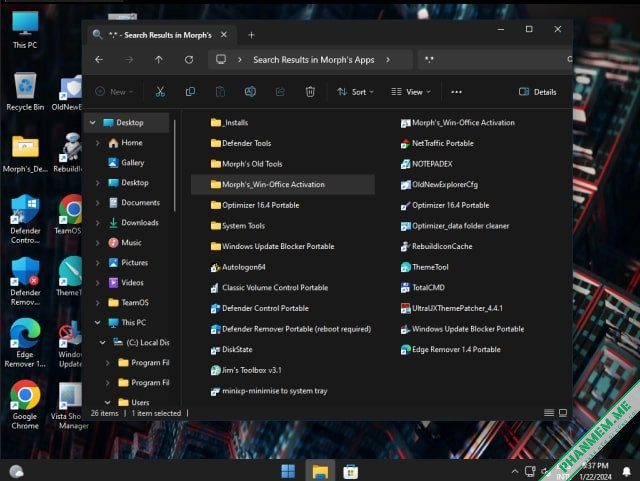Select Music in navigation pane
The image size is (640, 481).
point(125,243)
